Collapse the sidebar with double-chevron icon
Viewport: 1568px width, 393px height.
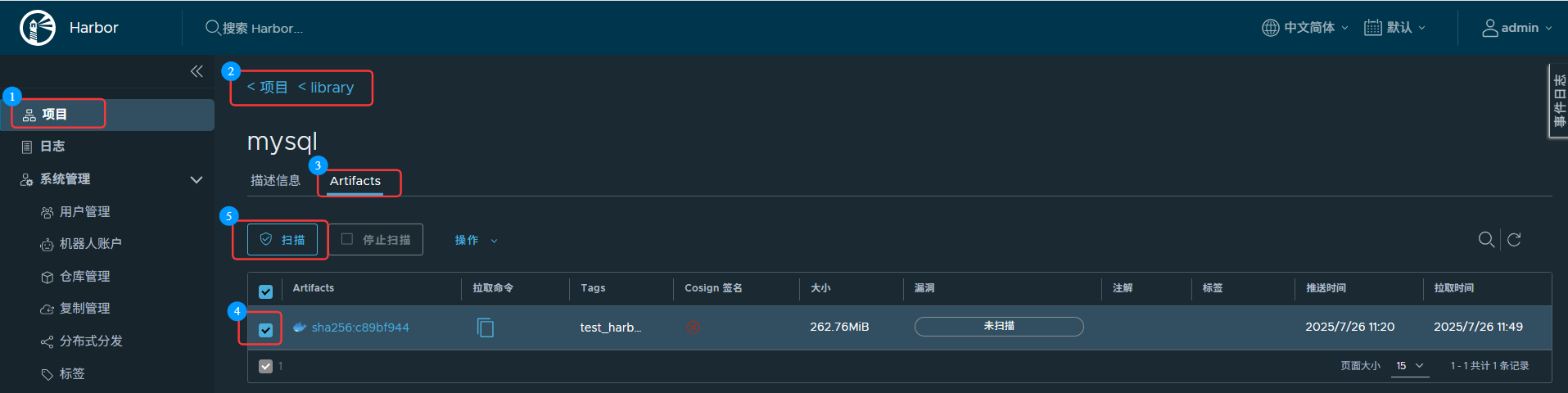pos(197,71)
